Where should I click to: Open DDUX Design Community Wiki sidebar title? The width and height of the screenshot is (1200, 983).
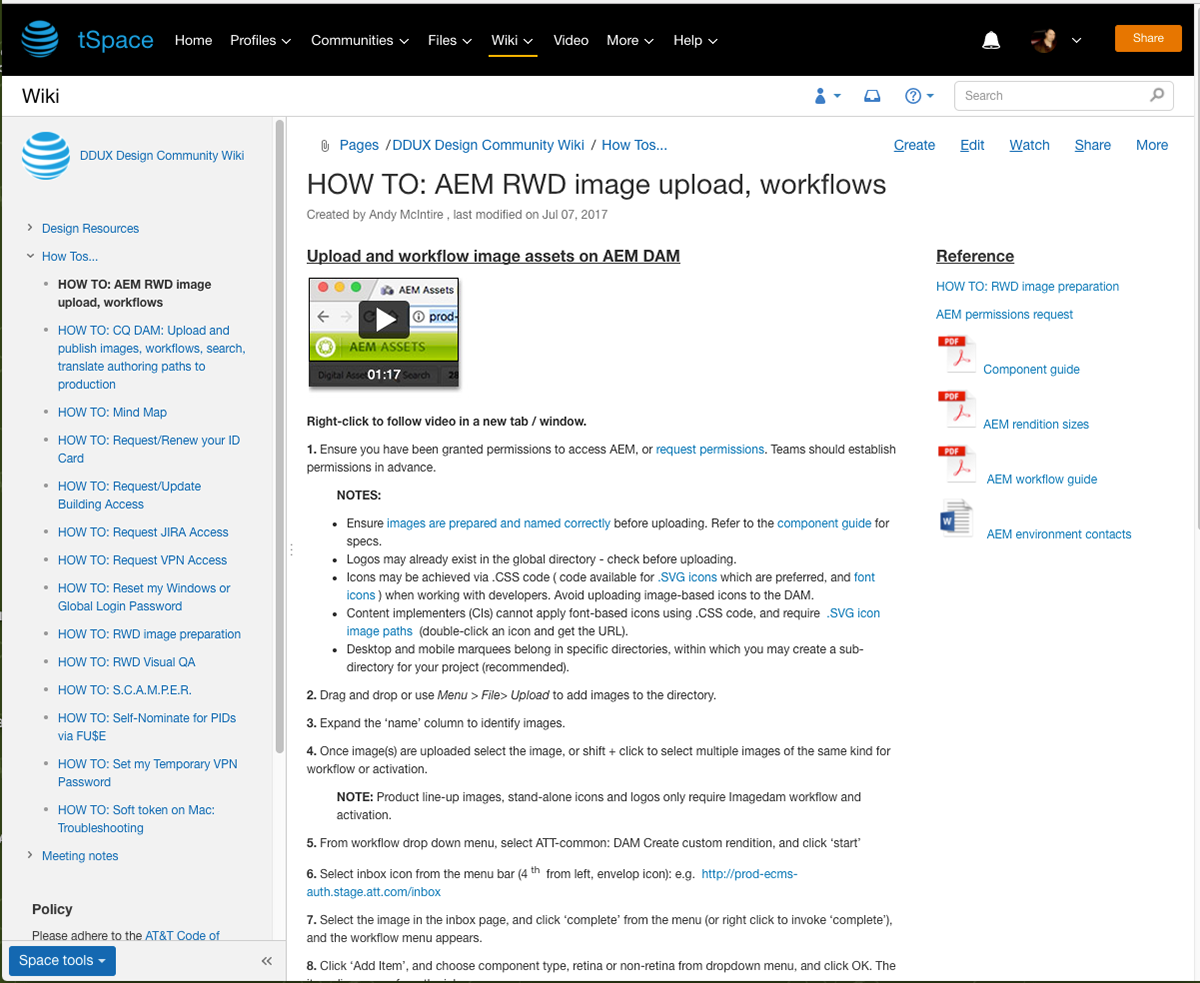point(162,155)
